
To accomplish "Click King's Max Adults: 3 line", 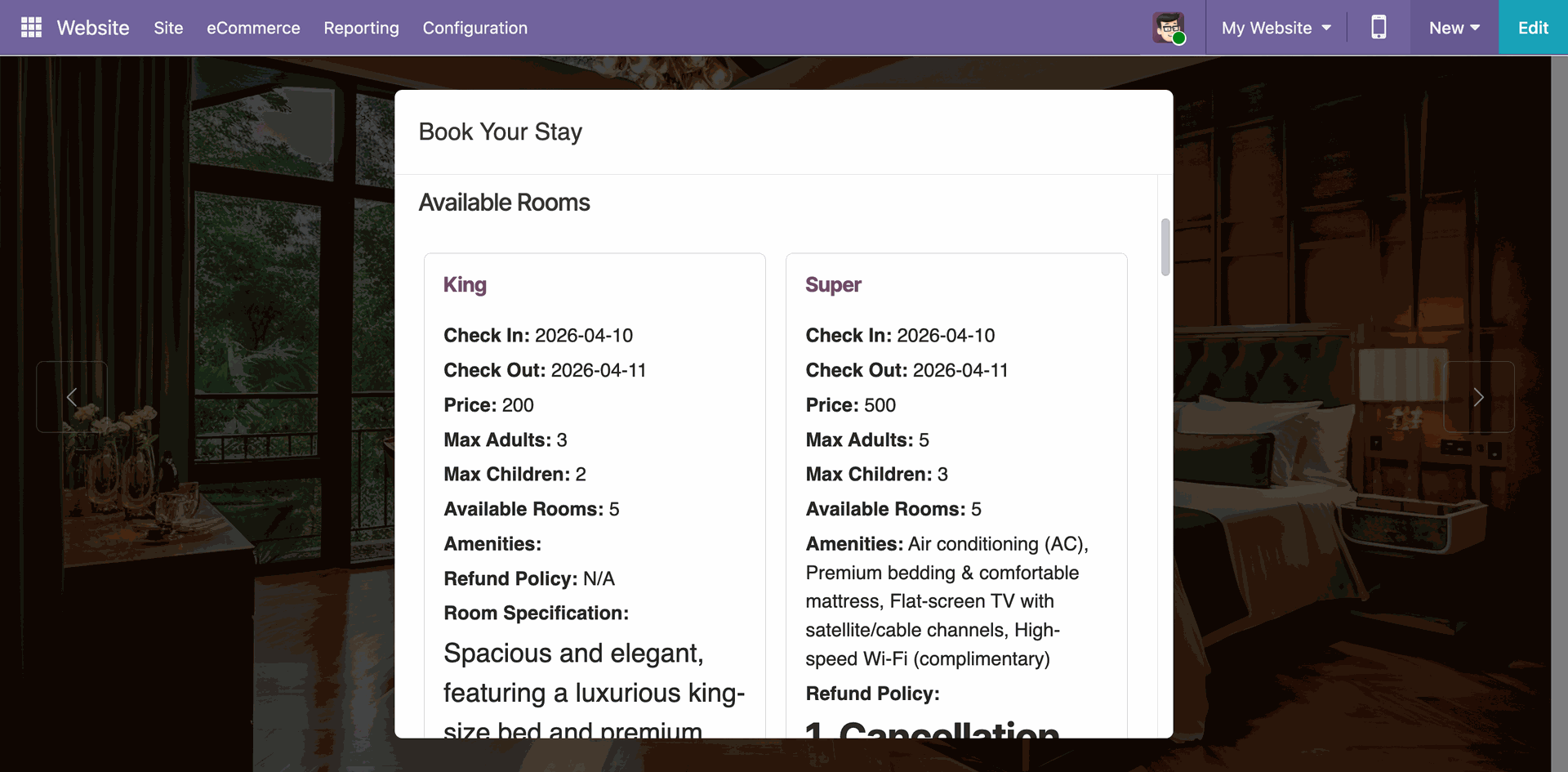I will coord(506,440).
